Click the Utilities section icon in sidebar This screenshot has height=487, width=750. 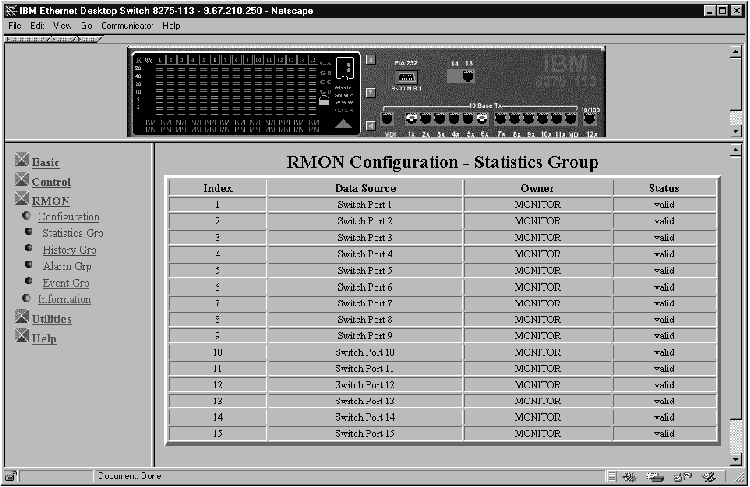pyautogui.click(x=22, y=318)
